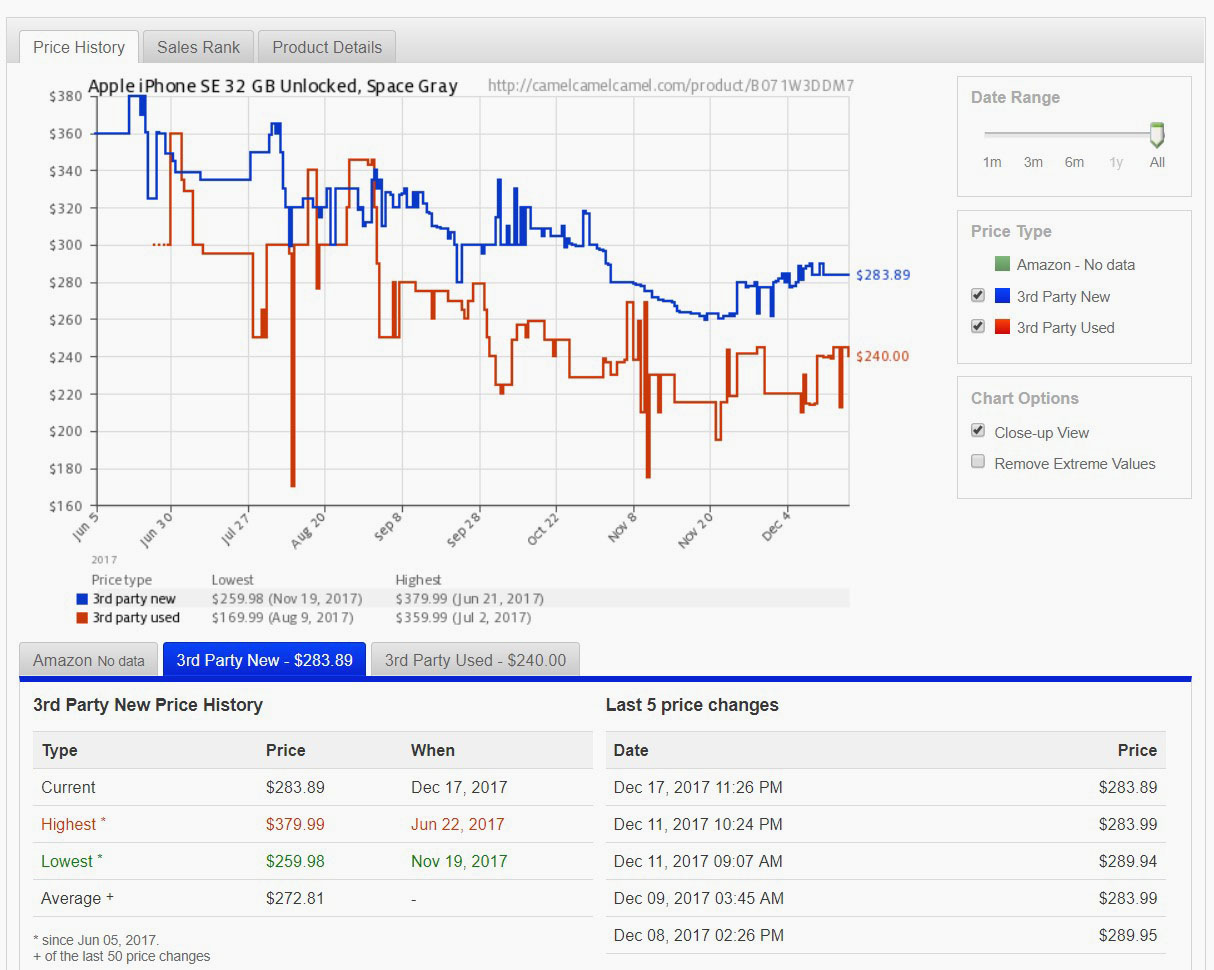Click the $283.89 label on chart
This screenshot has height=970, width=1214.
click(x=882, y=275)
